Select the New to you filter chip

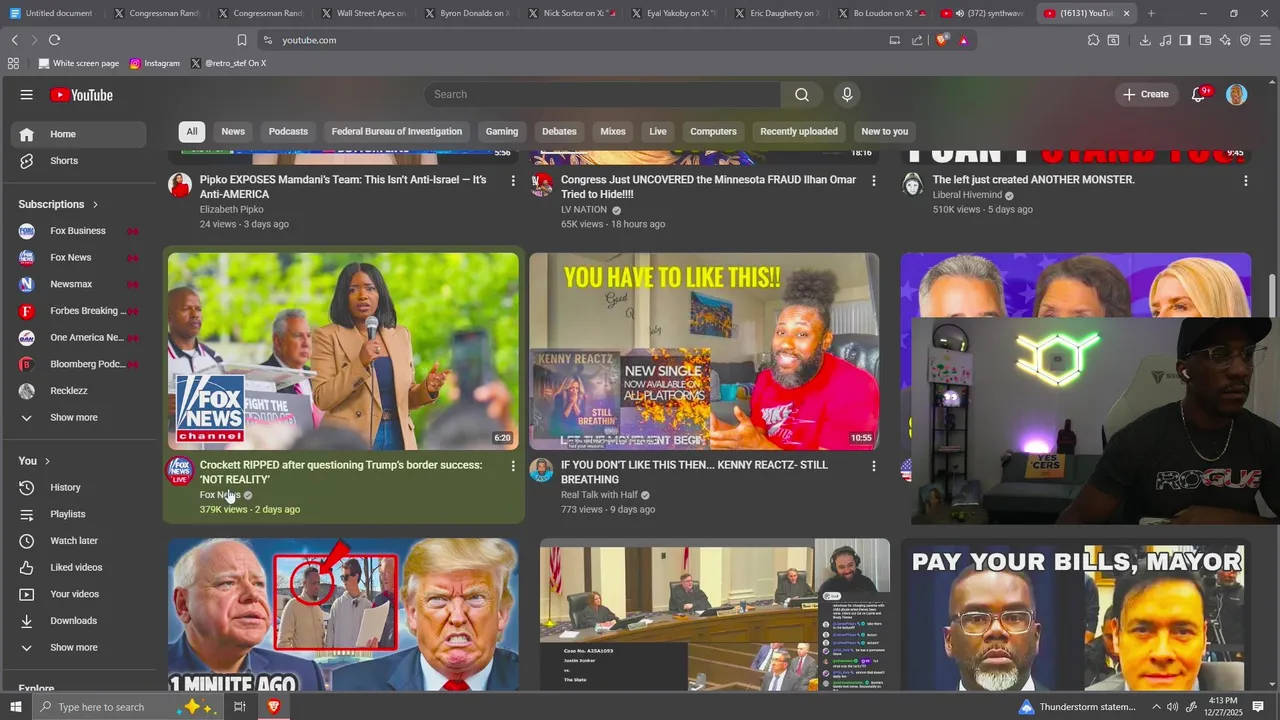coord(885,131)
